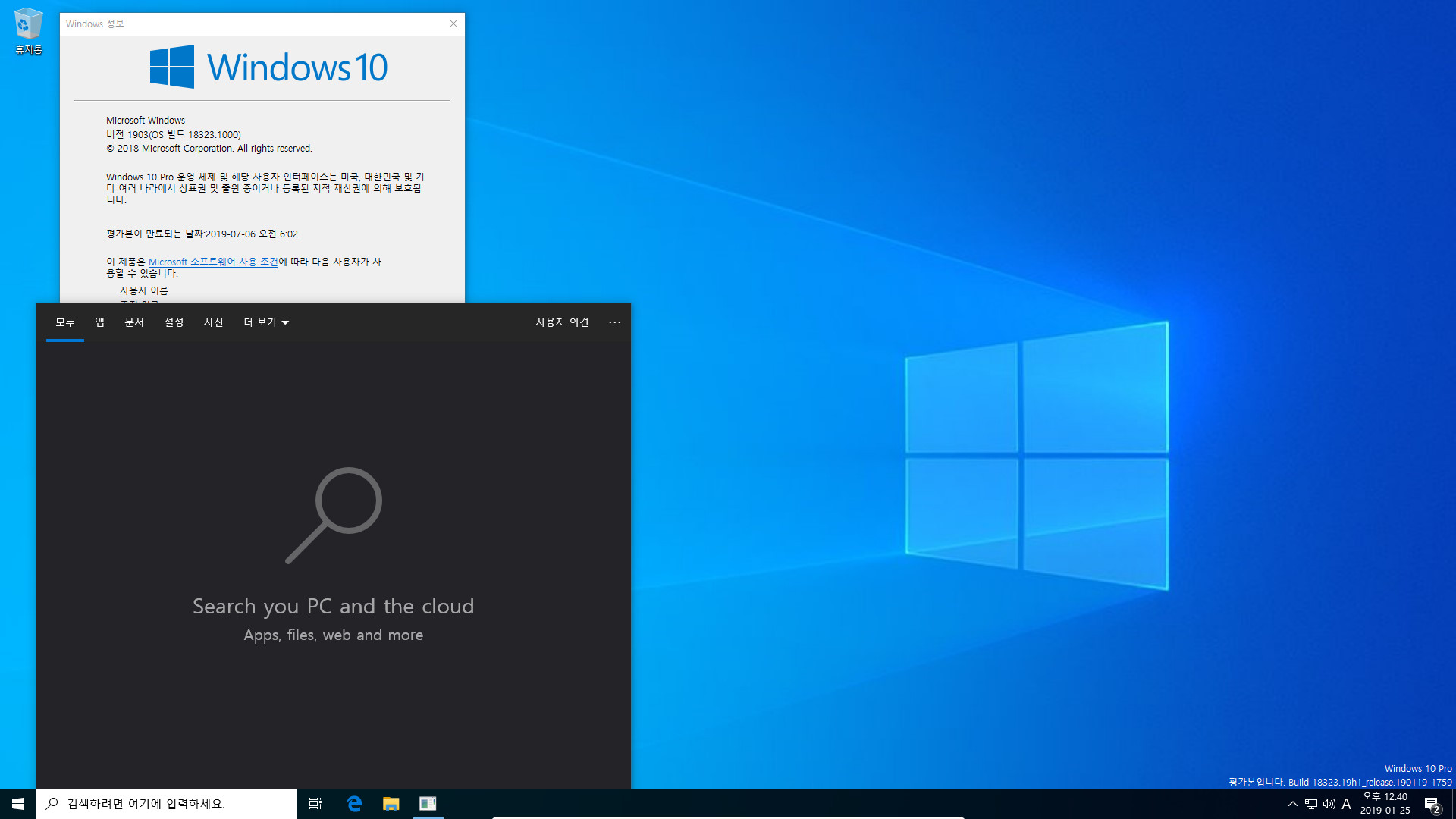The height and width of the screenshot is (819, 1456).
Task: Select the 앱 search tab
Action: click(99, 322)
